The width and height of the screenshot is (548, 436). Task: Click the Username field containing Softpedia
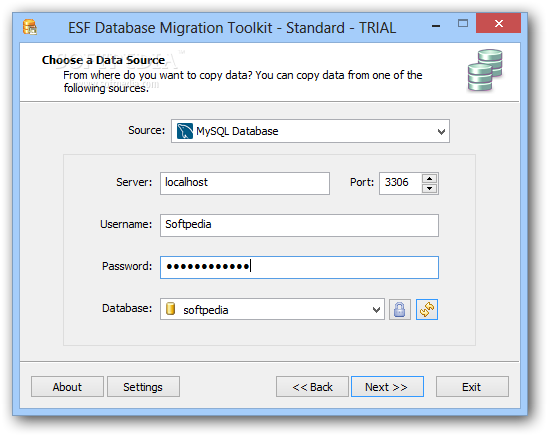pos(299,225)
